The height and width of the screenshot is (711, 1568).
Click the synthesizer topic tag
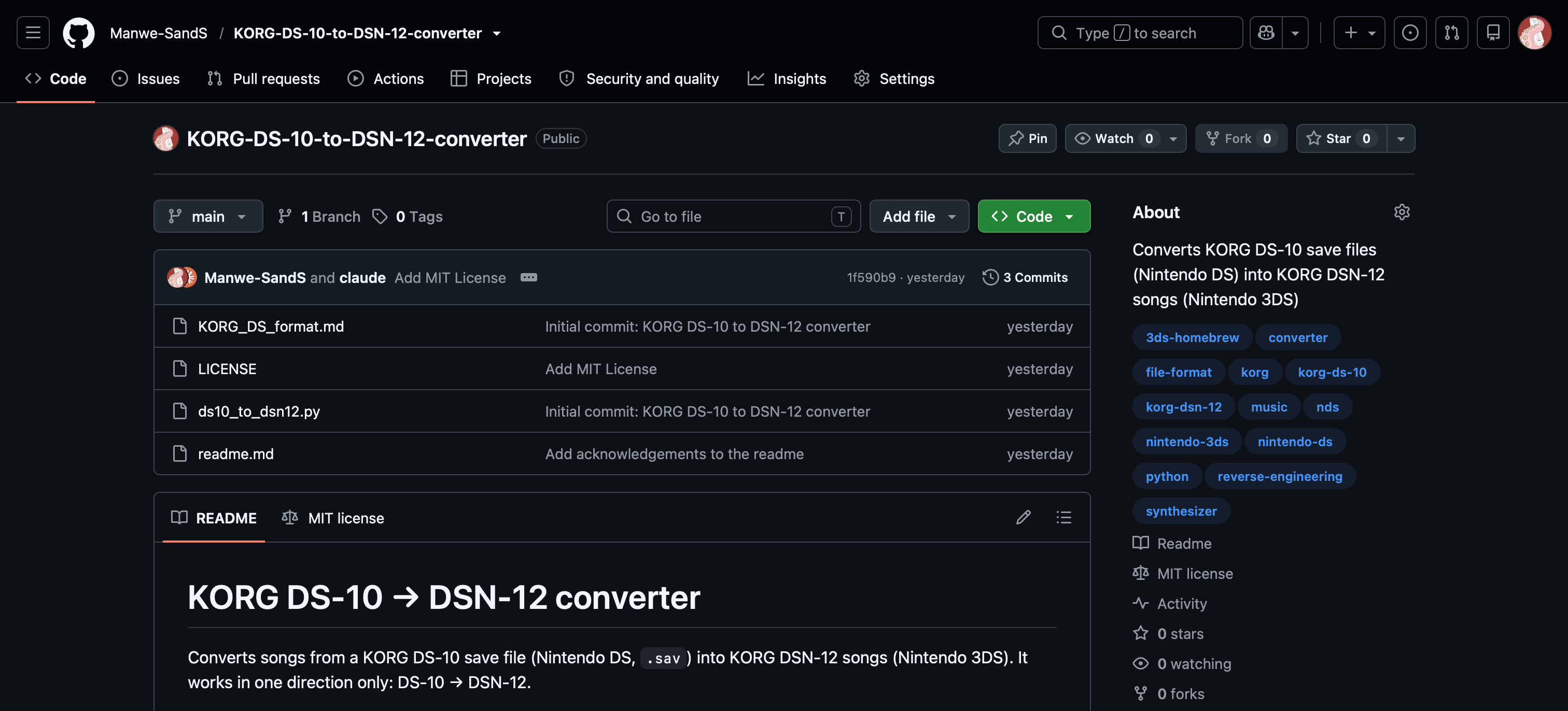pos(1181,510)
